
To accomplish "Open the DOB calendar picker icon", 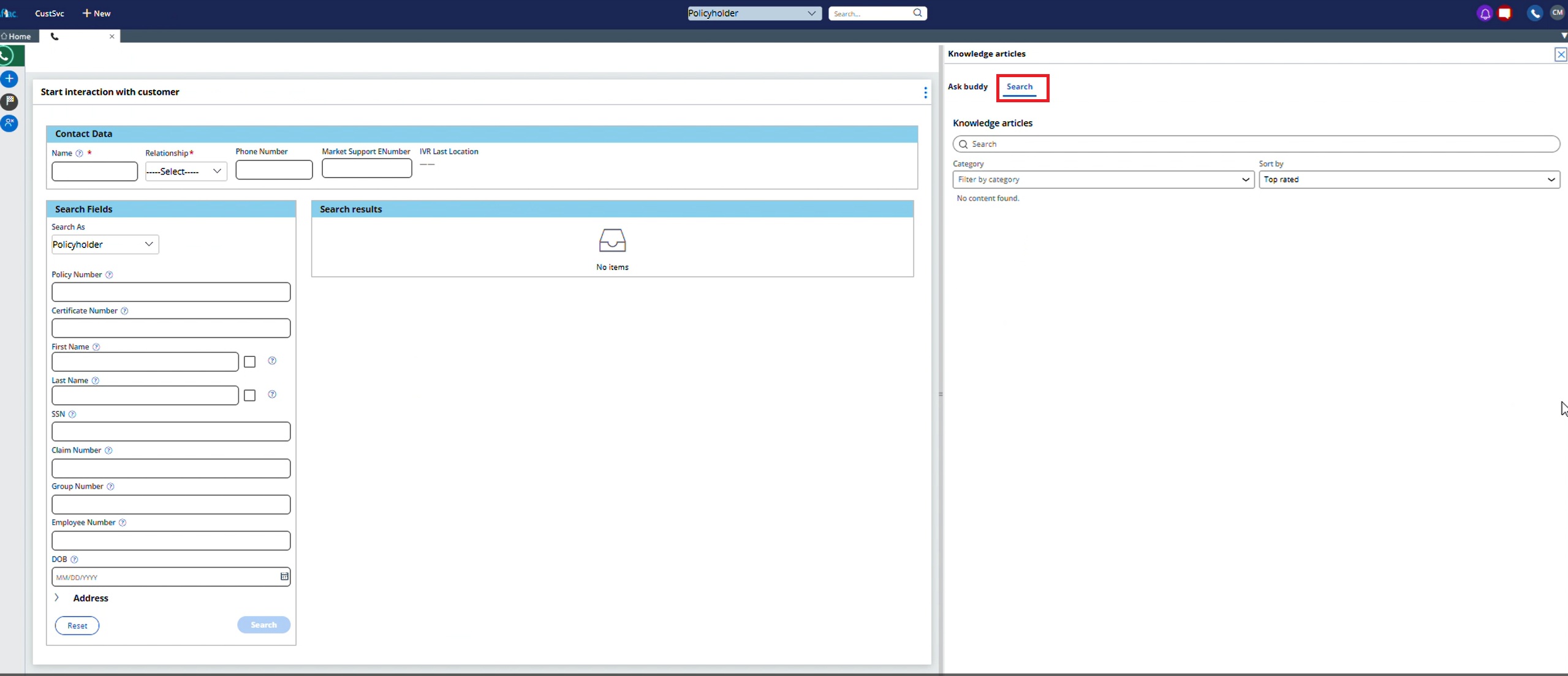I will [284, 577].
